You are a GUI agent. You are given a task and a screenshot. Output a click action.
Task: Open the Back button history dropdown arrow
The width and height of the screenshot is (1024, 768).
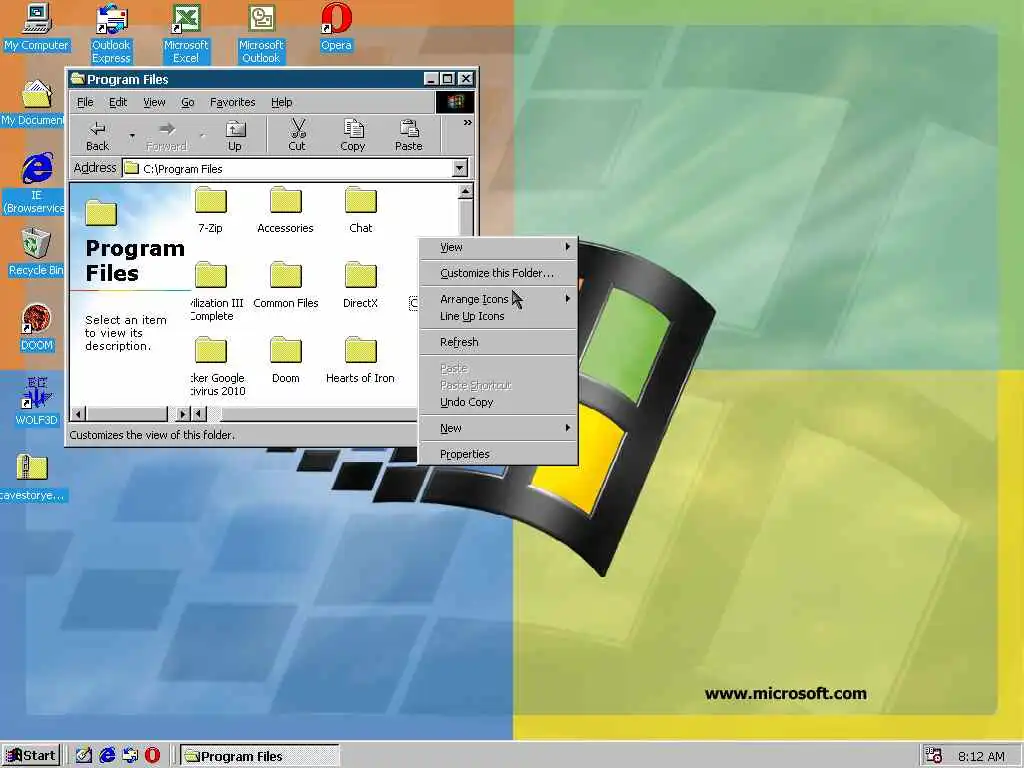[x=132, y=136]
